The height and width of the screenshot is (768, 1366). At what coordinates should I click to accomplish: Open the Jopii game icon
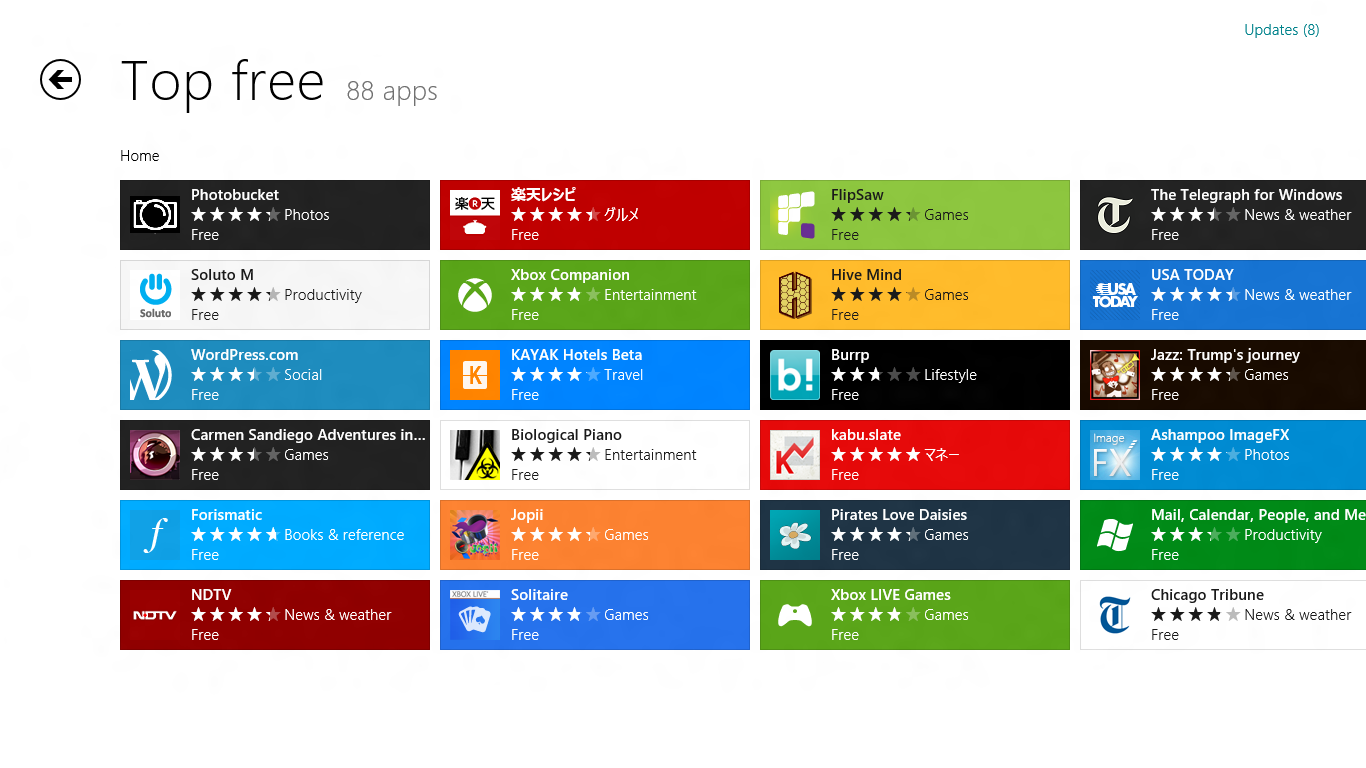[475, 535]
